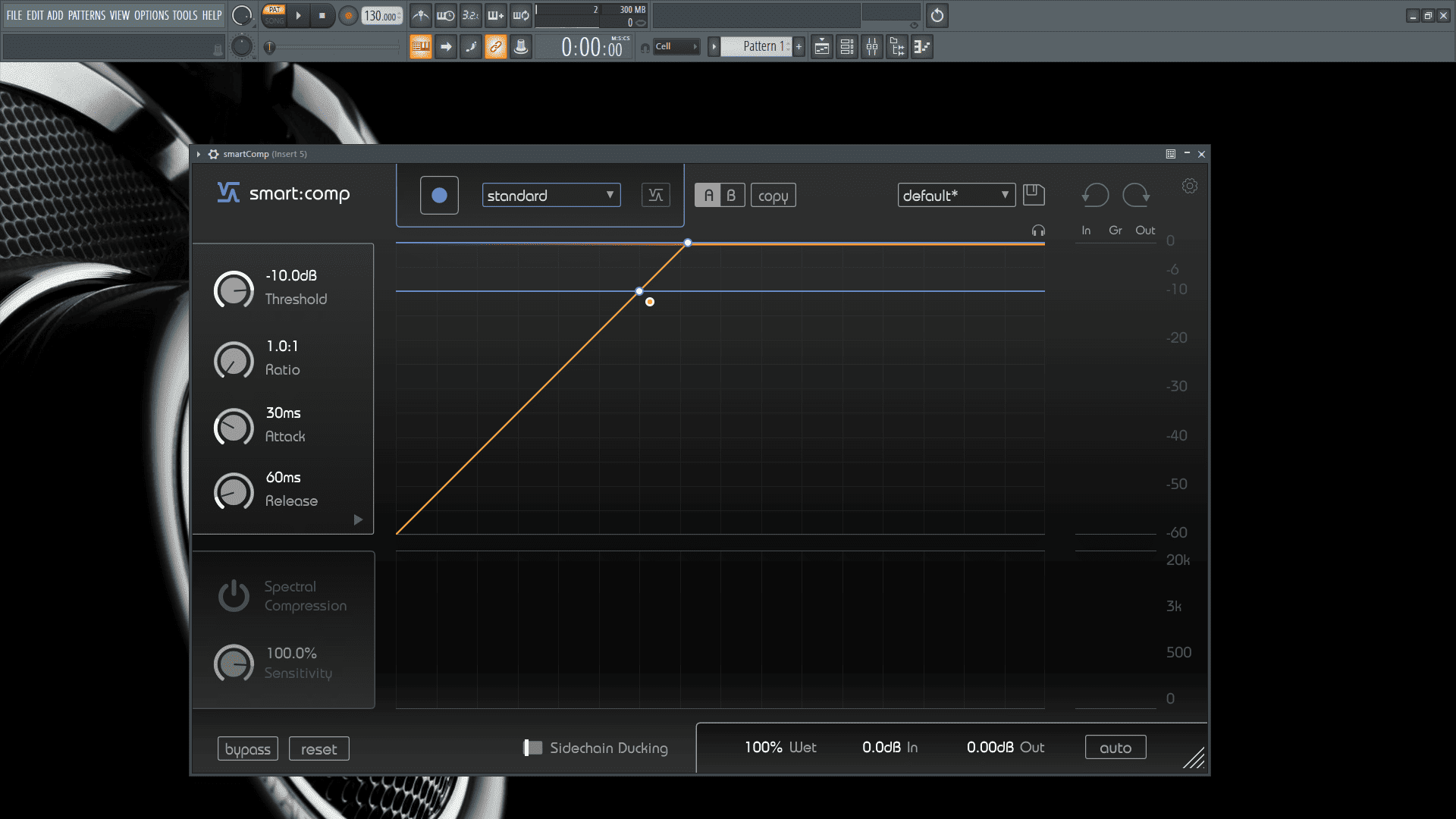Open the FILE menu
Image resolution: width=1456 pixels, height=819 pixels.
[14, 15]
